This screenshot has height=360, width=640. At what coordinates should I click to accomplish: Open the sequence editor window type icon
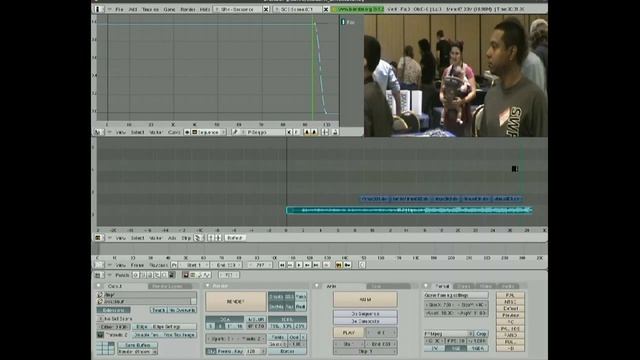pyautogui.click(x=98, y=238)
